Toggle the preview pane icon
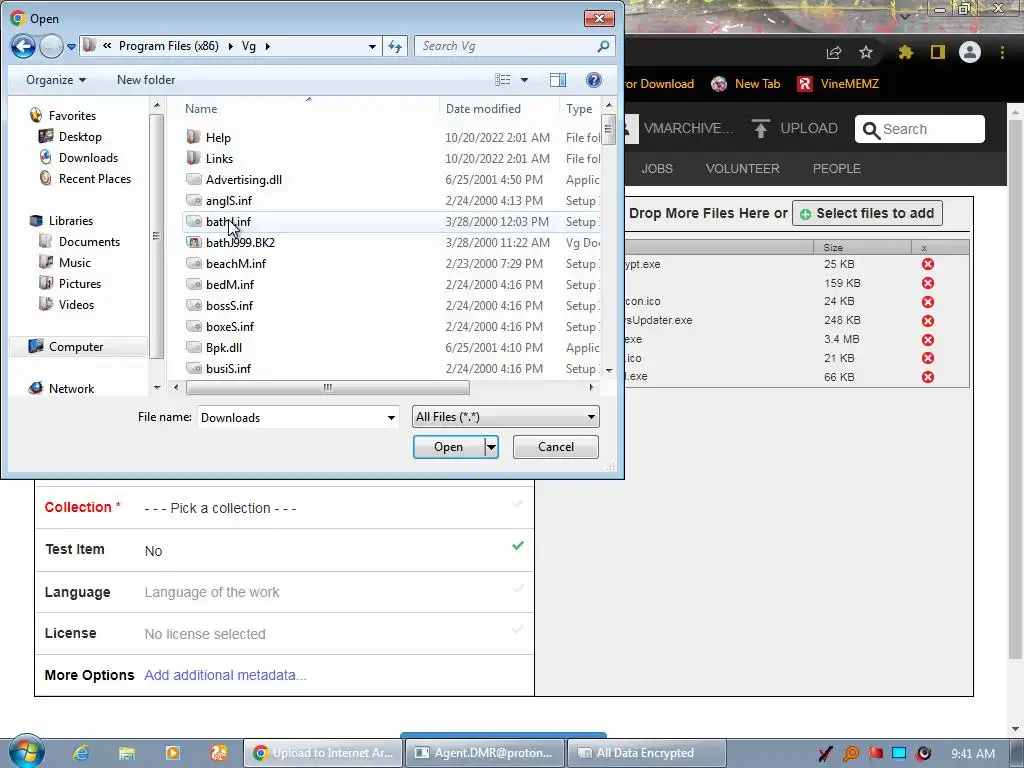This screenshot has height=768, width=1024. 558,80
